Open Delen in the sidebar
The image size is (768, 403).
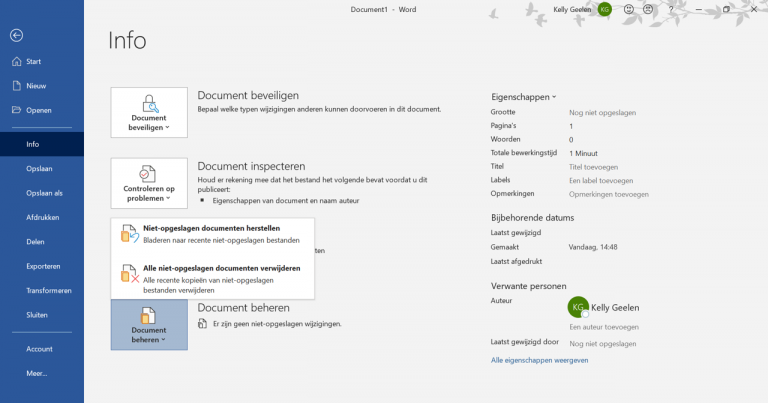click(42, 242)
